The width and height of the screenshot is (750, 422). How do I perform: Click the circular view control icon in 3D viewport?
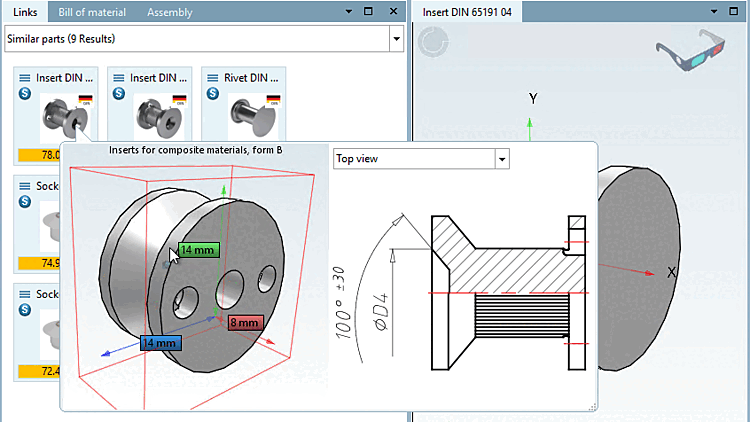point(434,43)
